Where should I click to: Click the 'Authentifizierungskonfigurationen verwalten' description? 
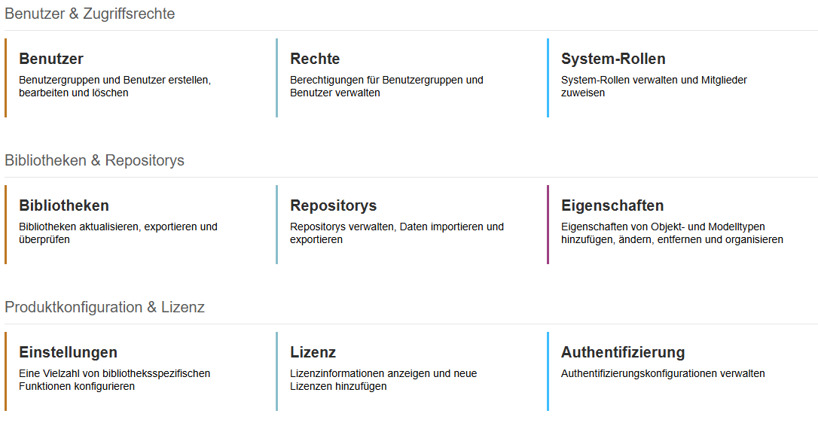pos(663,374)
